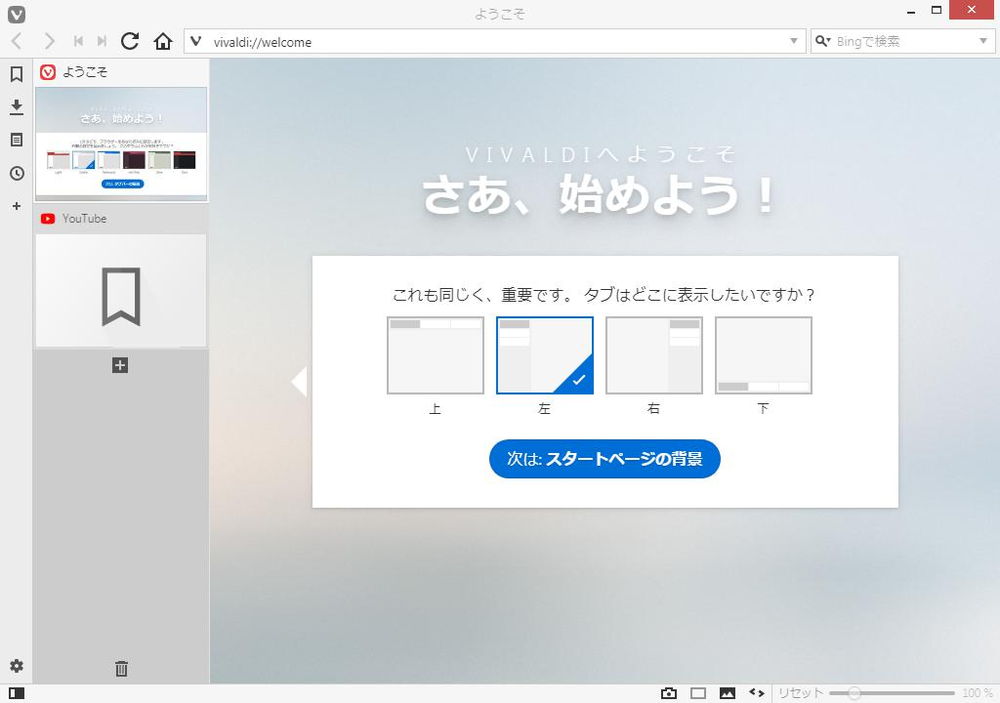Open the Bookmarks panel icon
The image size is (1000, 703).
pos(16,74)
